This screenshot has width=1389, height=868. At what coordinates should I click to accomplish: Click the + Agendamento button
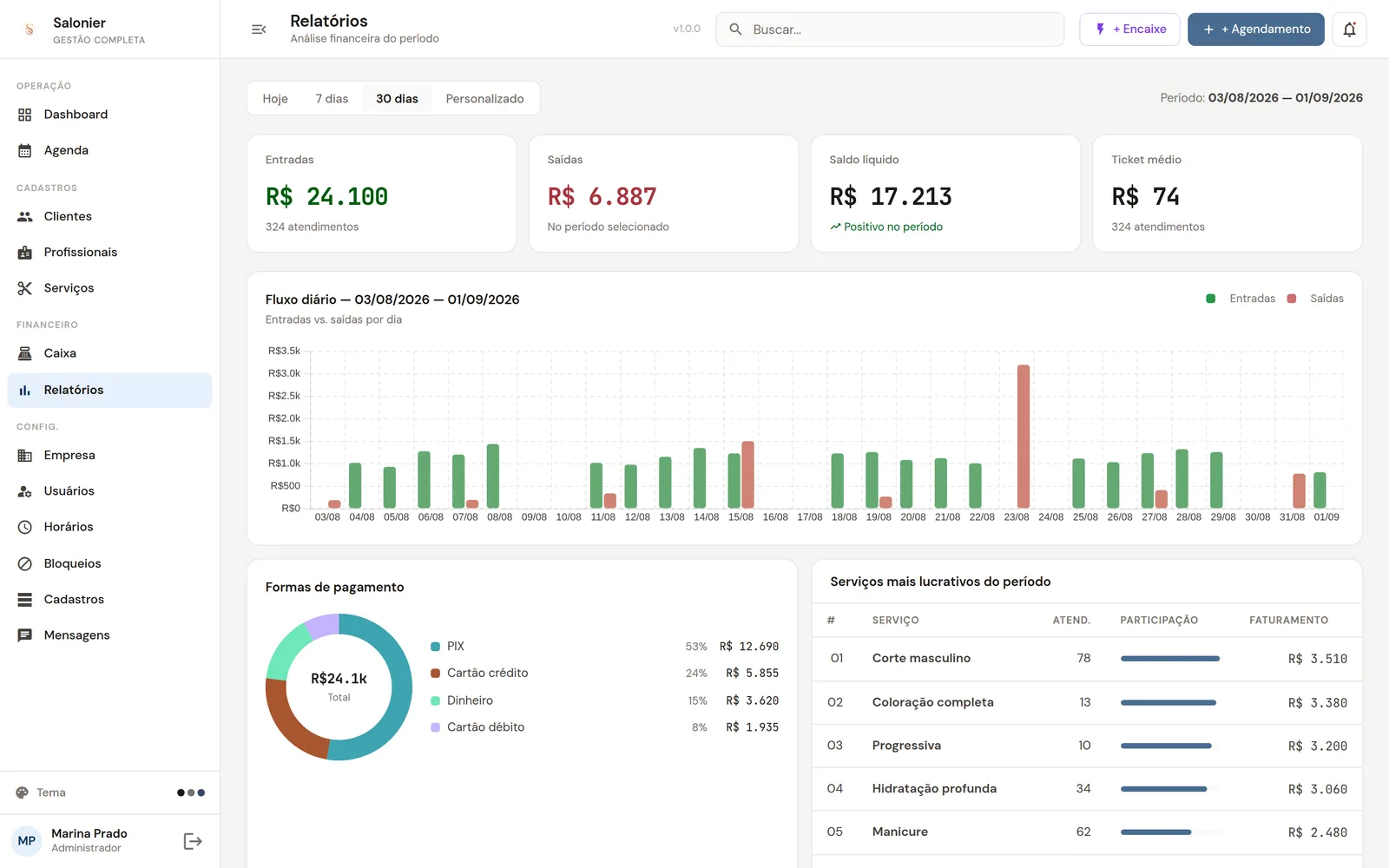1255,30
